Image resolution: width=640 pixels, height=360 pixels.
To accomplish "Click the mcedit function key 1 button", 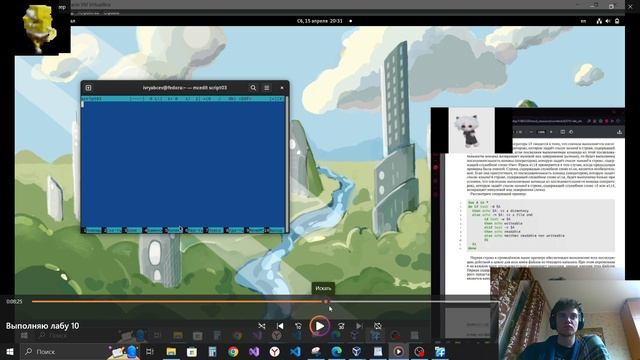I will [92, 230].
